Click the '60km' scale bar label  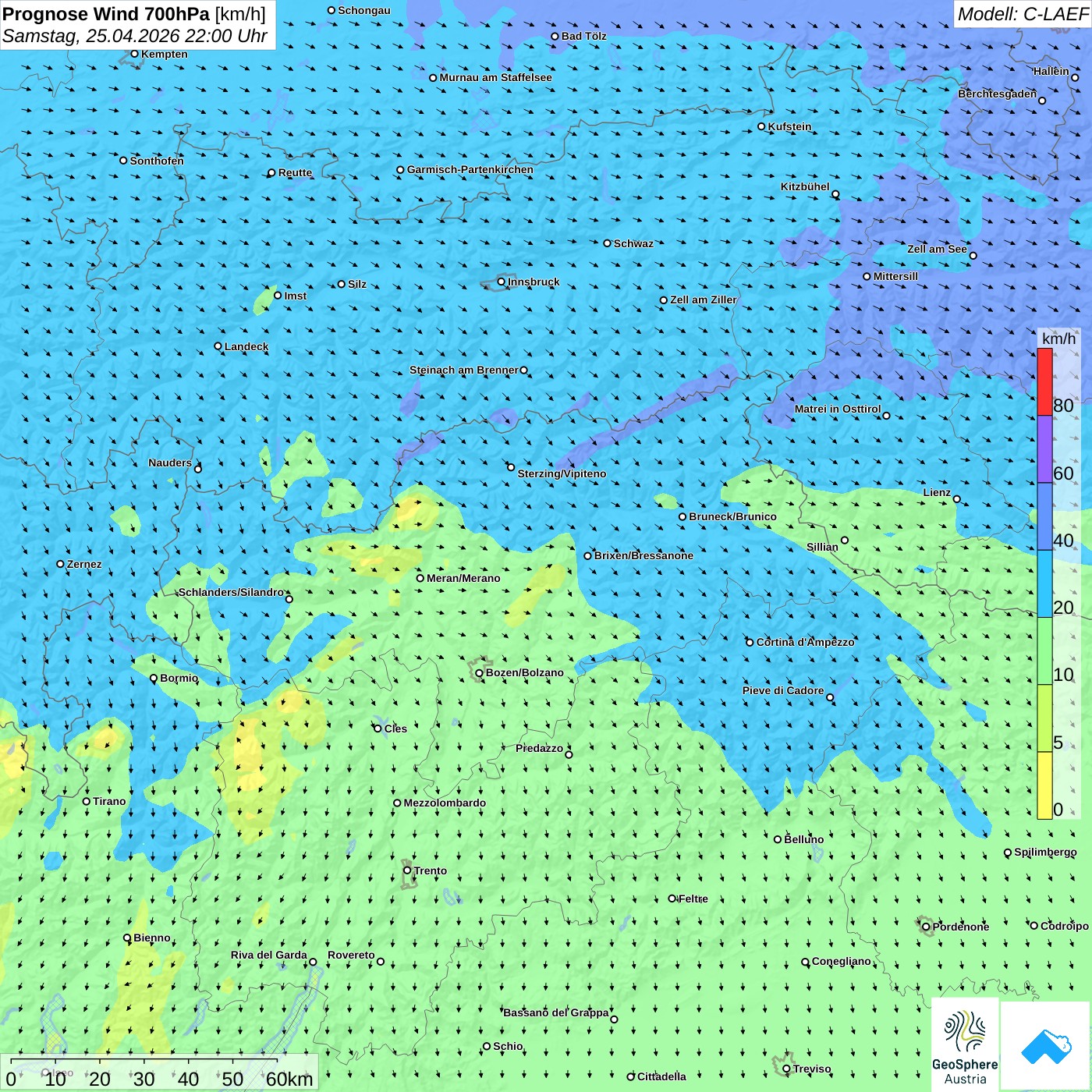pyautogui.click(x=289, y=1079)
